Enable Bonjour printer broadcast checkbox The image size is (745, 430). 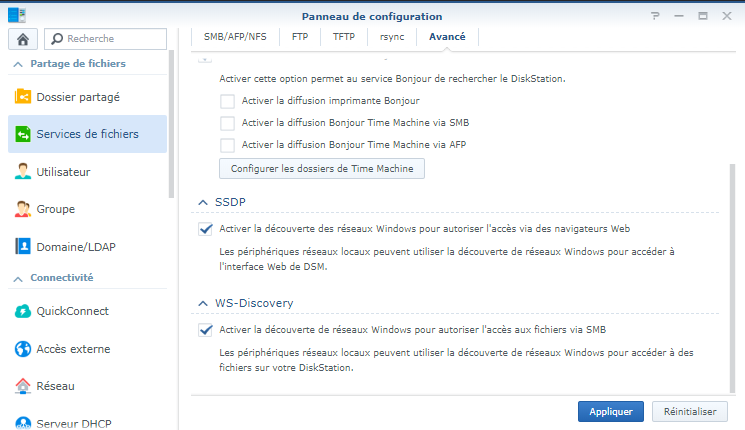click(227, 101)
